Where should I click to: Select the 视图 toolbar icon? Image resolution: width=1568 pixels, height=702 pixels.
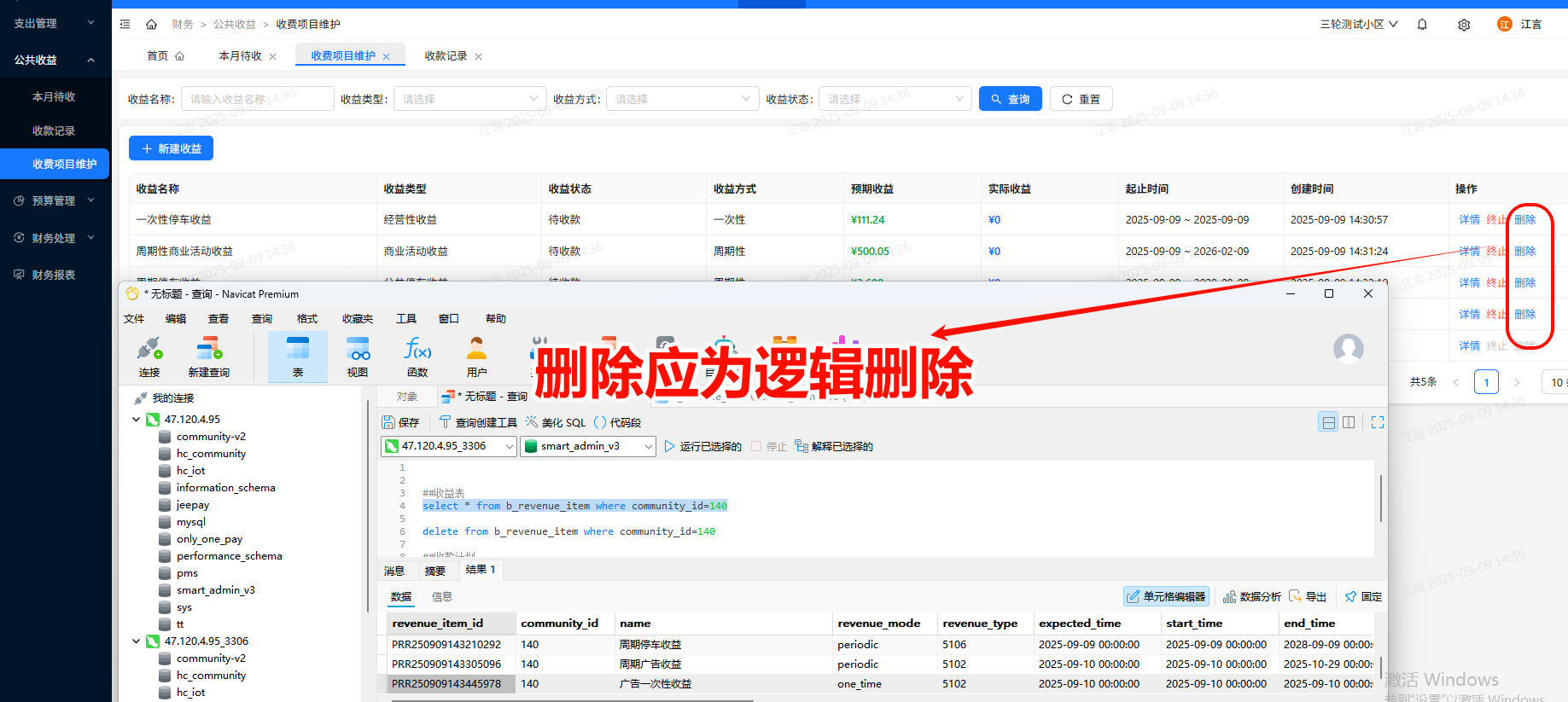coord(358,356)
